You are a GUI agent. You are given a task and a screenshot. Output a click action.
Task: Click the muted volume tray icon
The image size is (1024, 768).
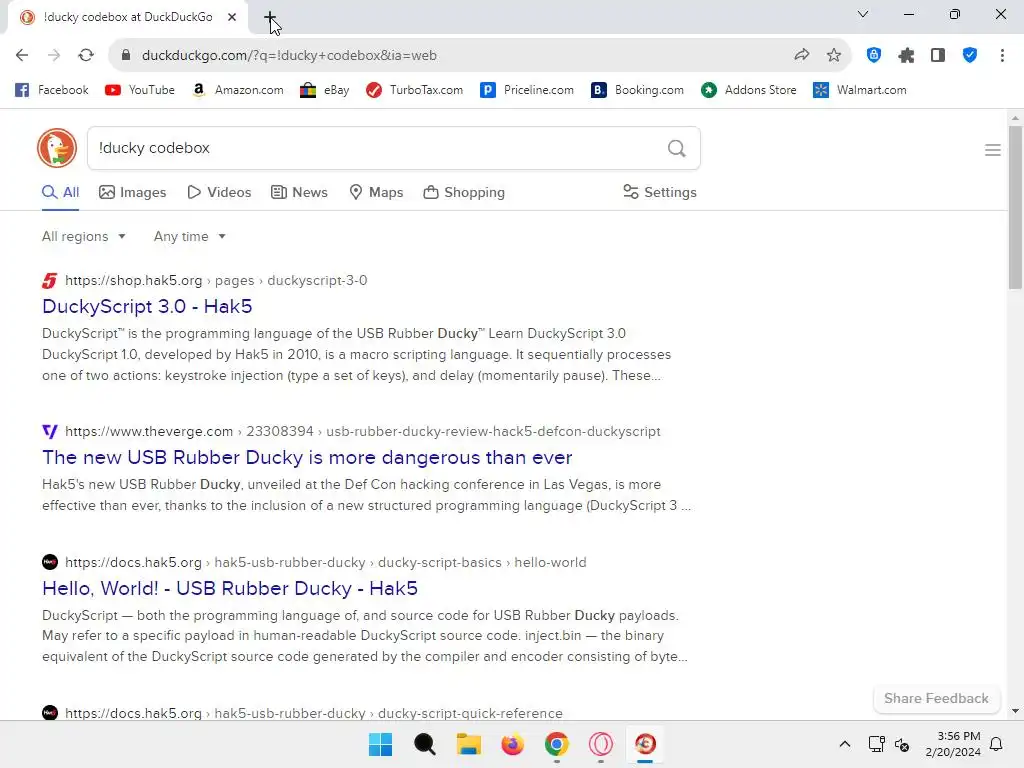(902, 744)
